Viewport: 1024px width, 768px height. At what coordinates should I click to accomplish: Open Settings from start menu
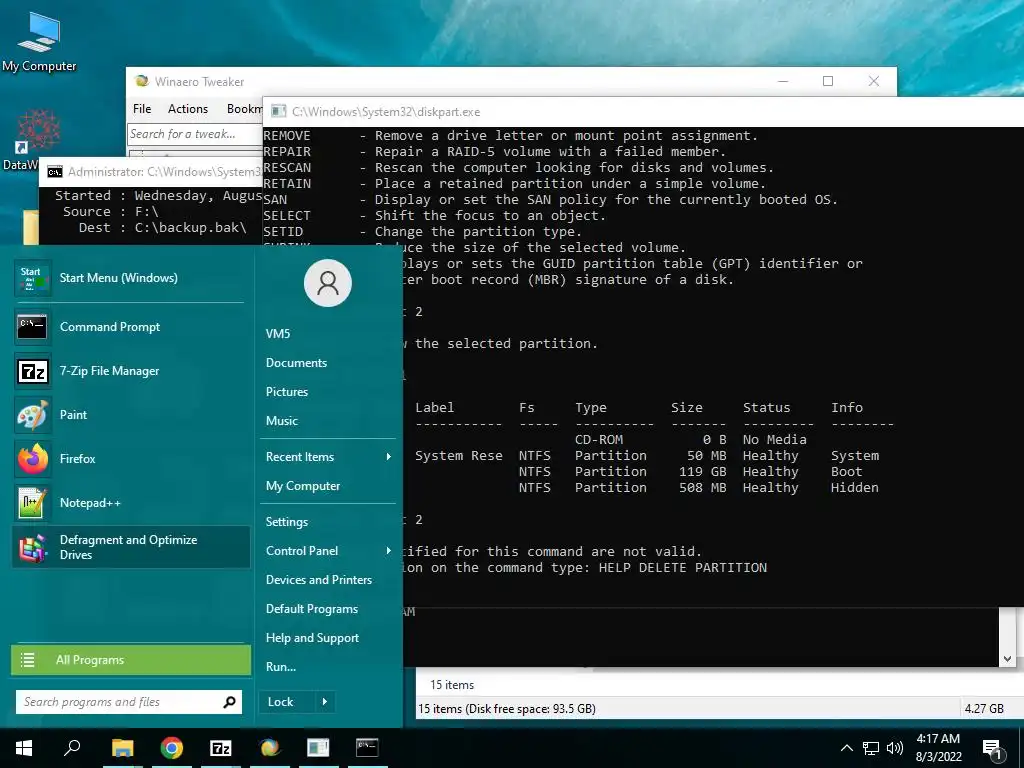click(x=287, y=522)
